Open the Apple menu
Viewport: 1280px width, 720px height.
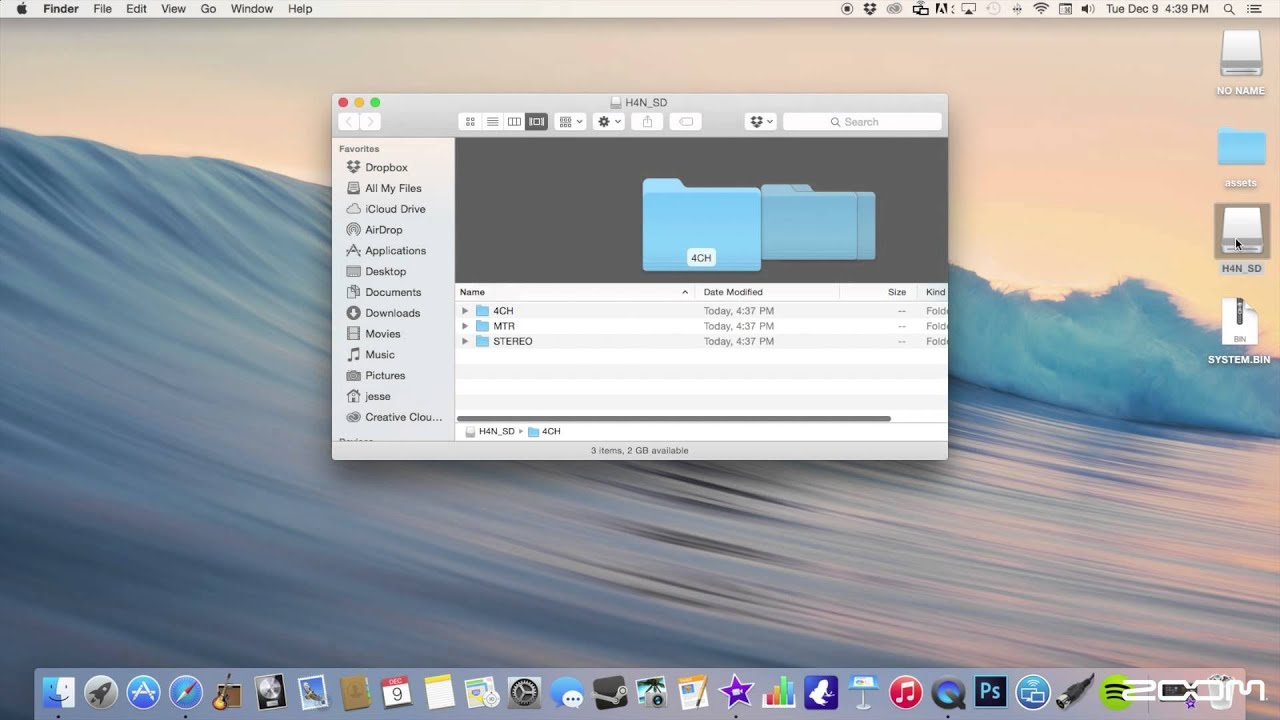point(21,9)
